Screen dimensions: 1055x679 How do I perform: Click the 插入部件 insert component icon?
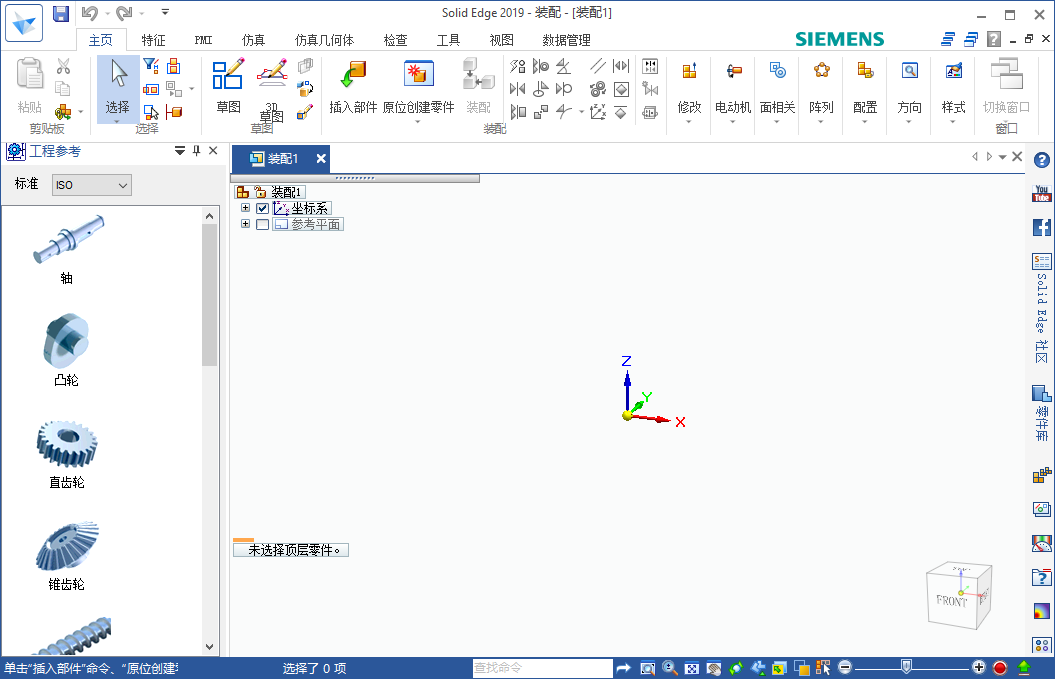(353, 86)
